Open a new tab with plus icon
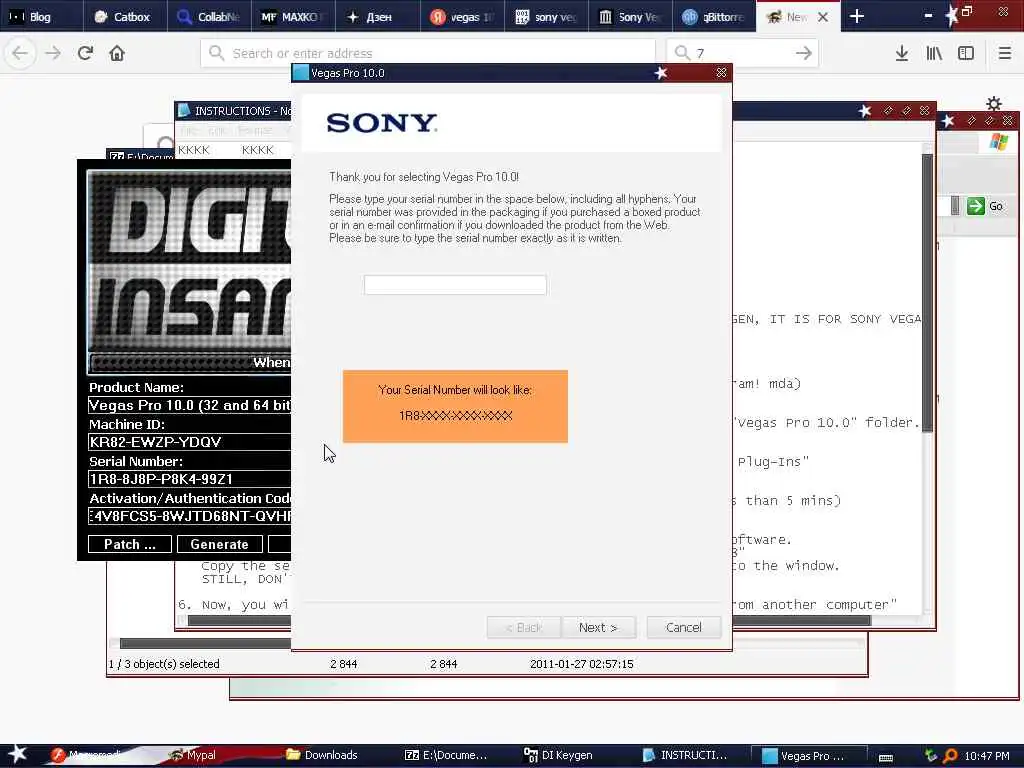The height and width of the screenshot is (768, 1024). (857, 16)
